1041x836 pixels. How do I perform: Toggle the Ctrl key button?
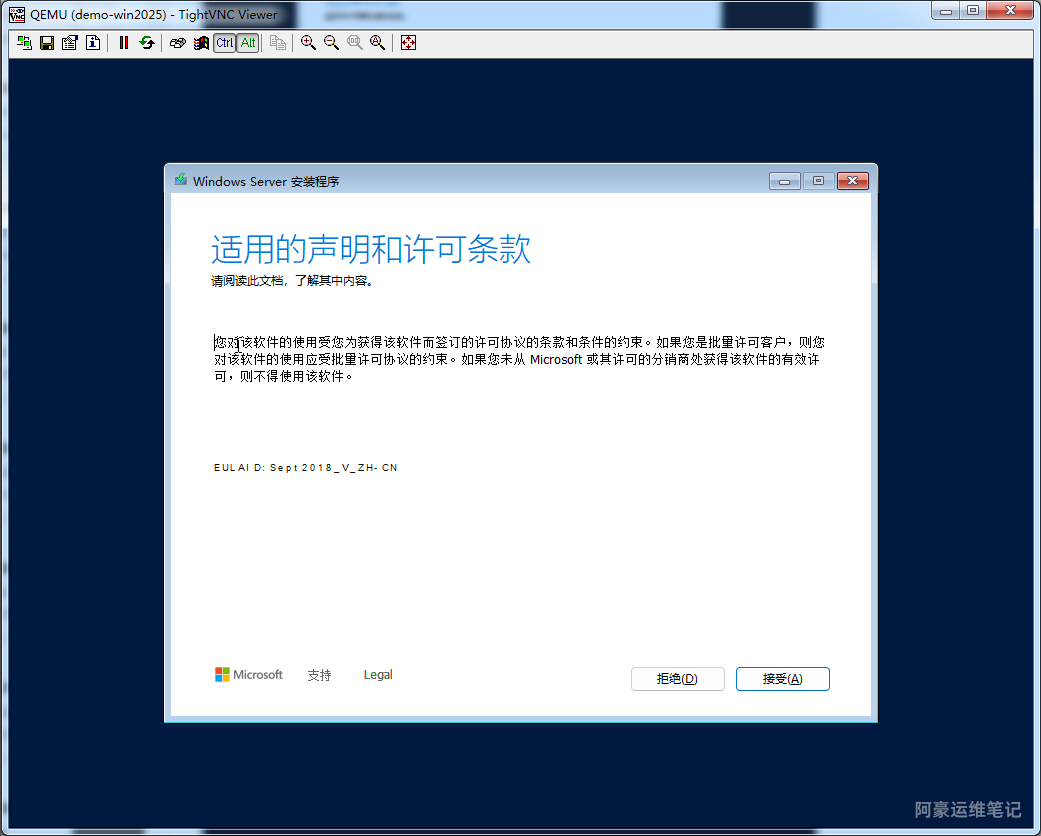[225, 43]
